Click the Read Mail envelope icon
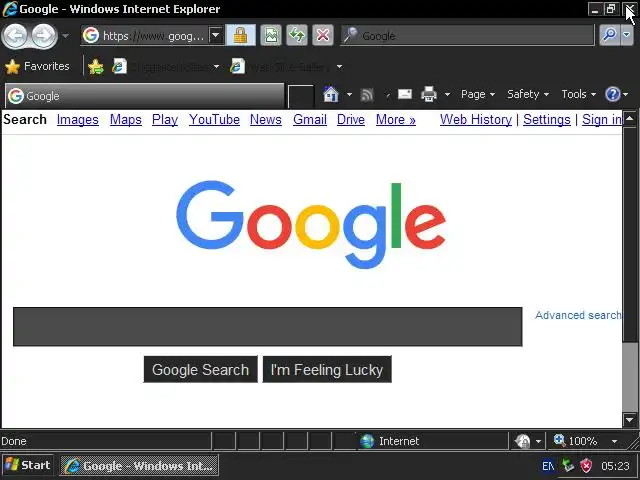Screen dimensions: 640x480 pyautogui.click(x=404, y=94)
